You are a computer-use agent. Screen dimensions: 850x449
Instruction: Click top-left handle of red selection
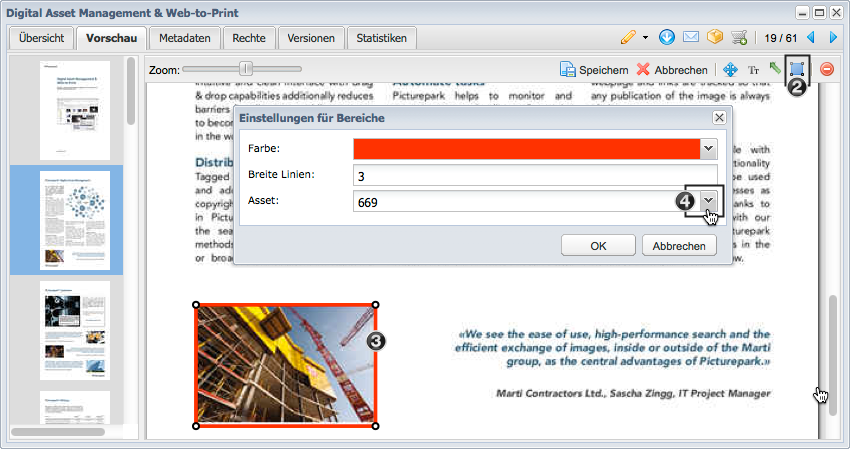pyautogui.click(x=196, y=305)
